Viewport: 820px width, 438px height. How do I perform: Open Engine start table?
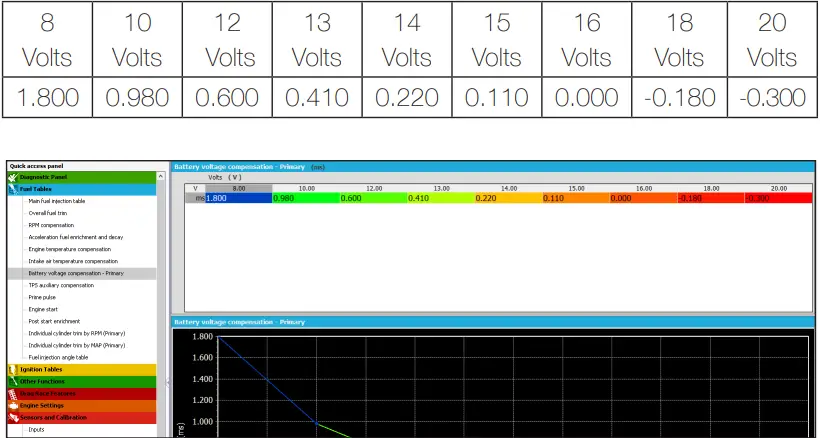click(x=43, y=309)
